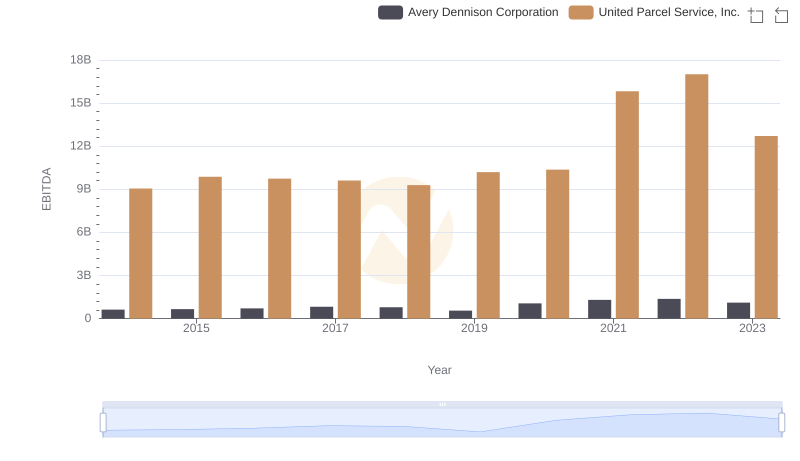Viewport: 800px width, 461px height.
Task: Click the data zoom slider preview area
Action: click(442, 423)
